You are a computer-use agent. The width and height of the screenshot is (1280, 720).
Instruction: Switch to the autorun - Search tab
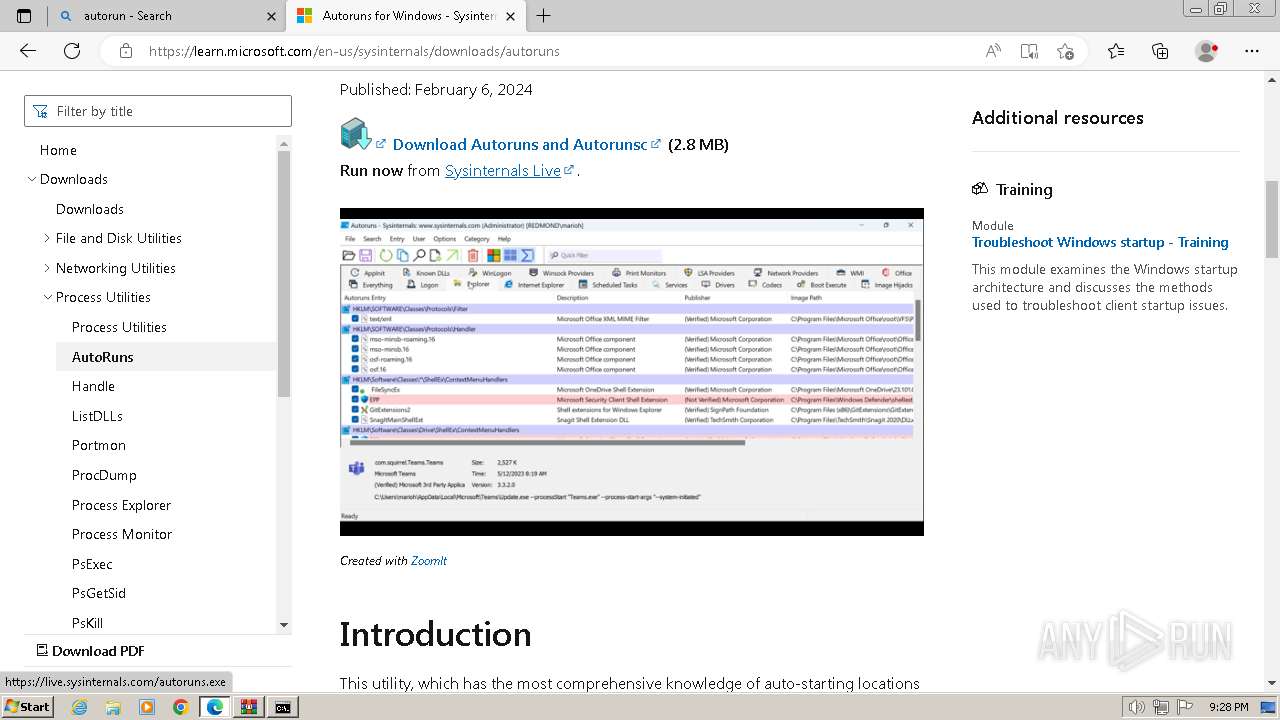click(x=166, y=16)
